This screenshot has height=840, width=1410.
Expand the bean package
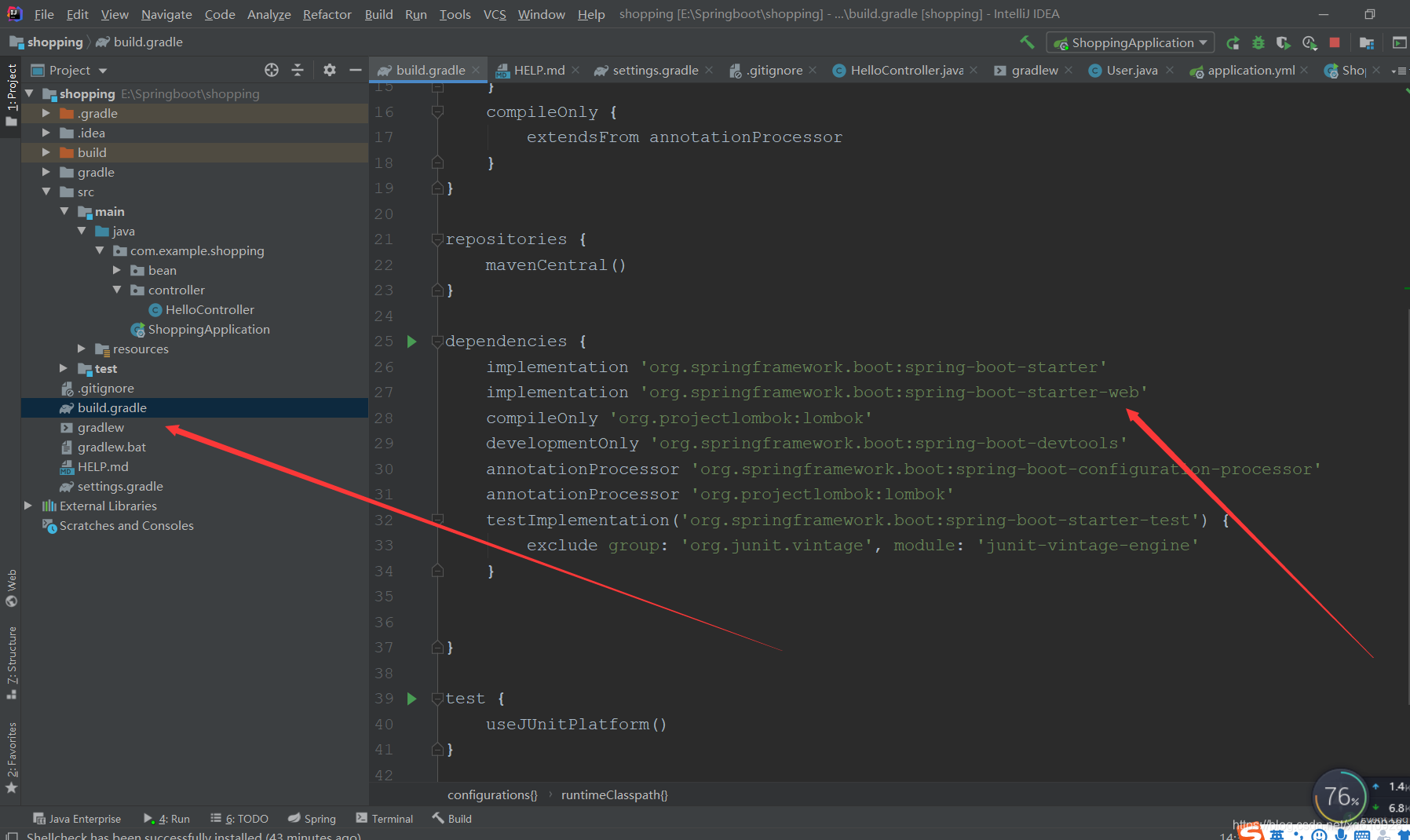tap(117, 270)
